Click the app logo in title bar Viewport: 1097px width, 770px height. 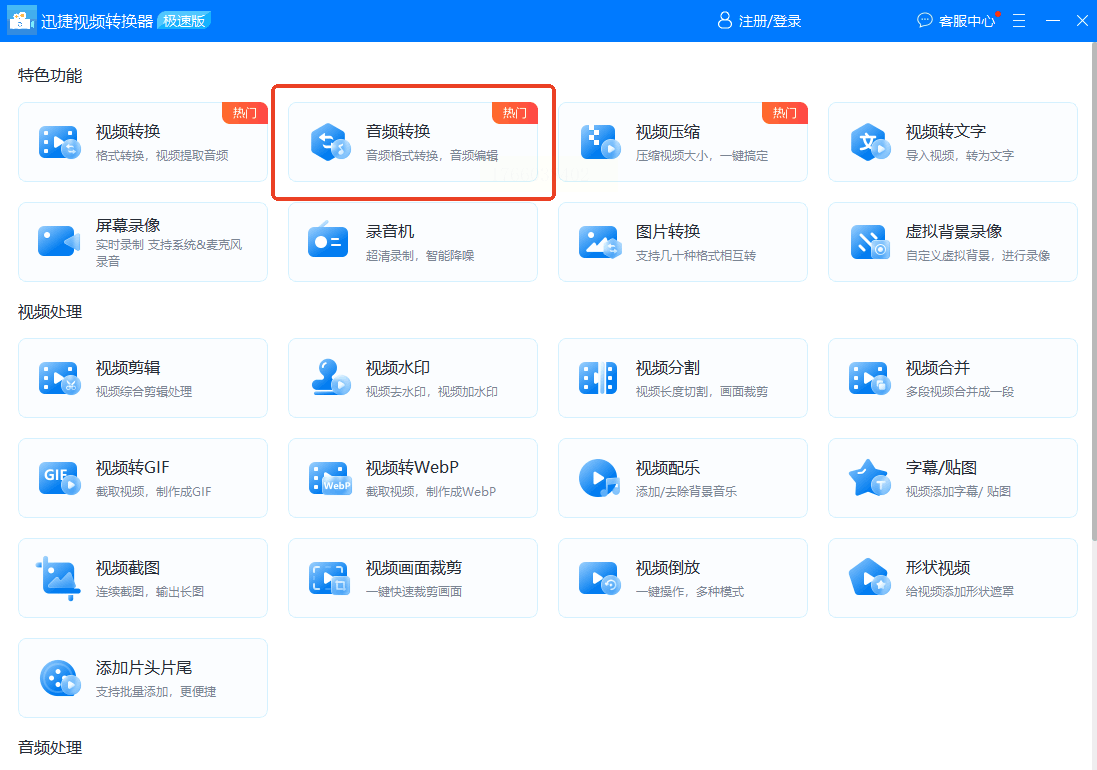click(x=21, y=20)
